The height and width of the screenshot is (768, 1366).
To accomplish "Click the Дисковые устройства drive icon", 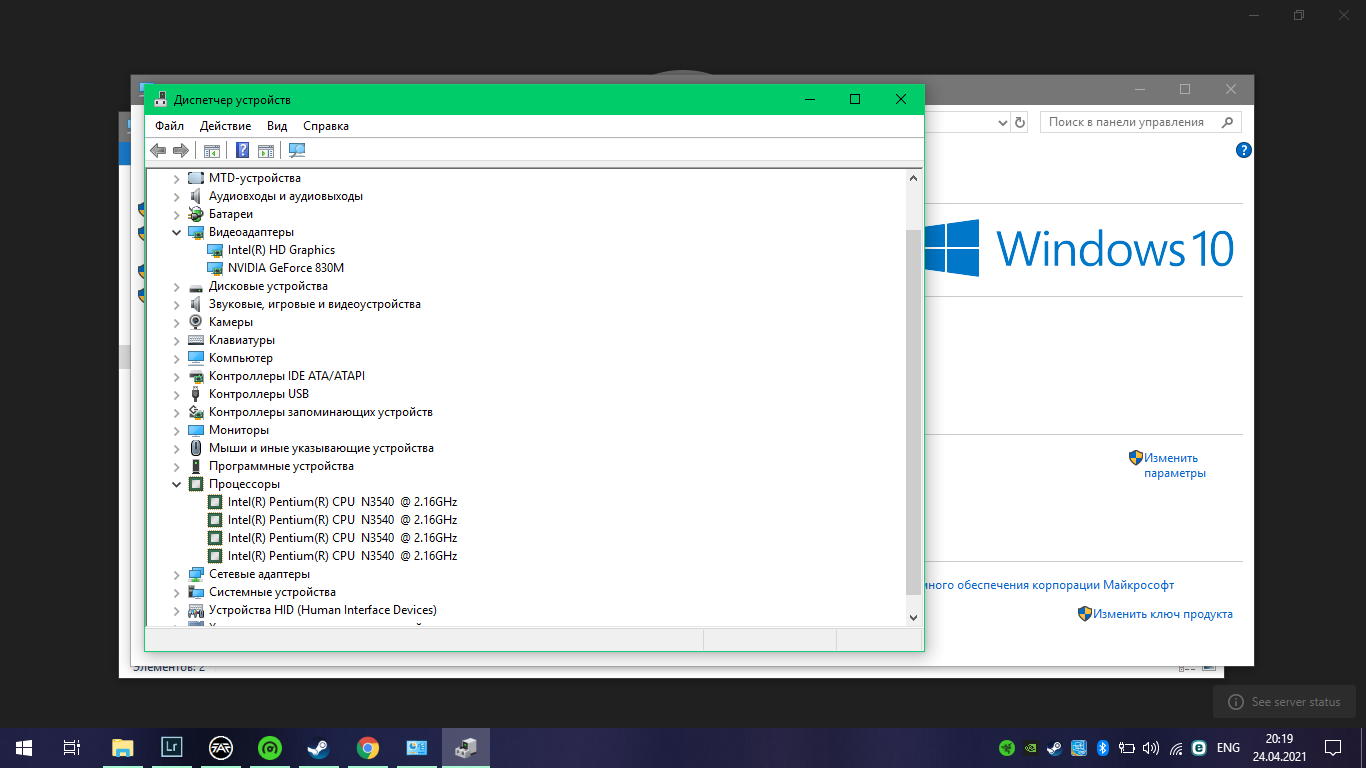I will pyautogui.click(x=196, y=286).
